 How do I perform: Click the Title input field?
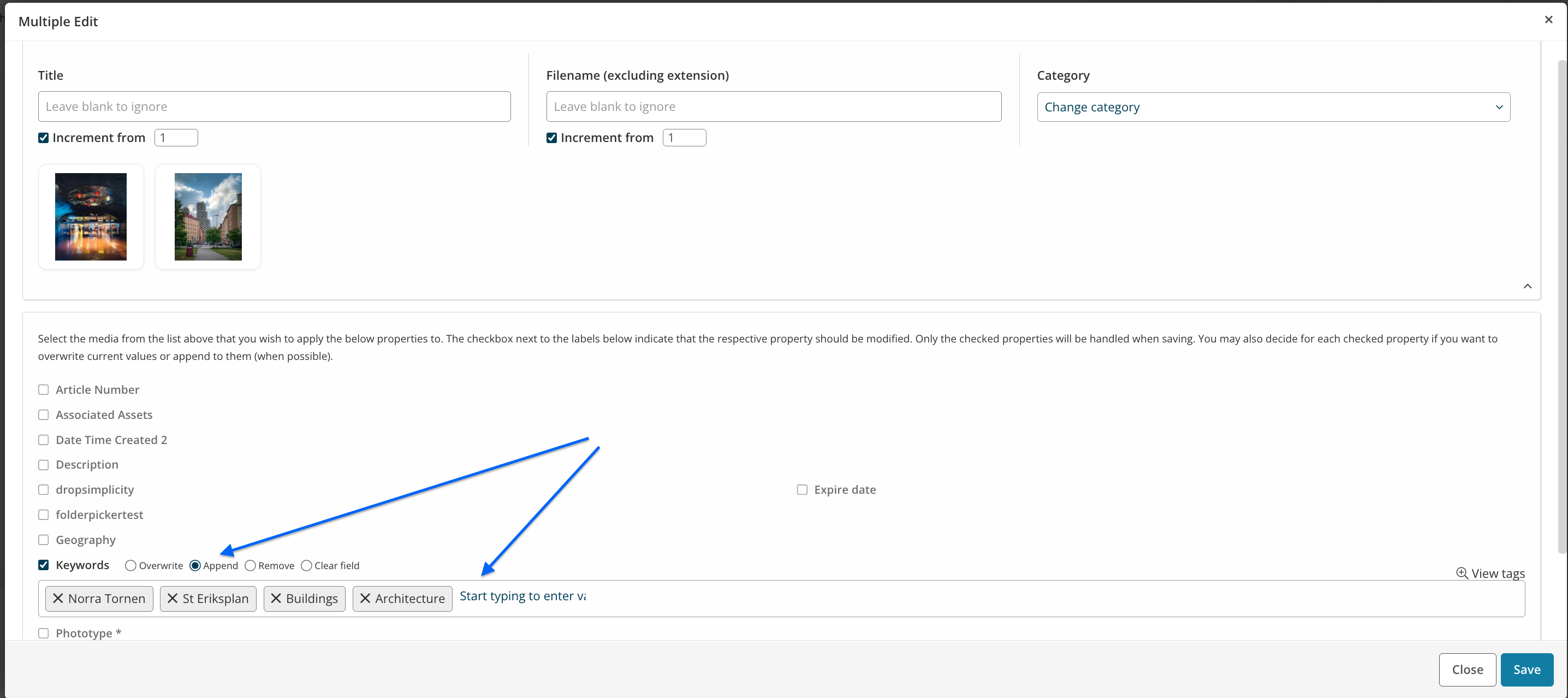(274, 107)
